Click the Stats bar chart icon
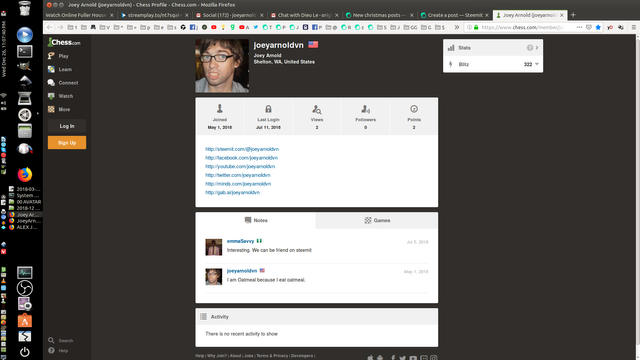 click(451, 48)
